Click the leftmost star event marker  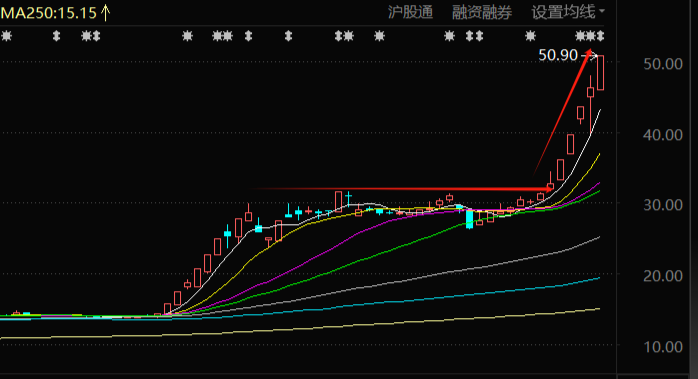click(6, 36)
